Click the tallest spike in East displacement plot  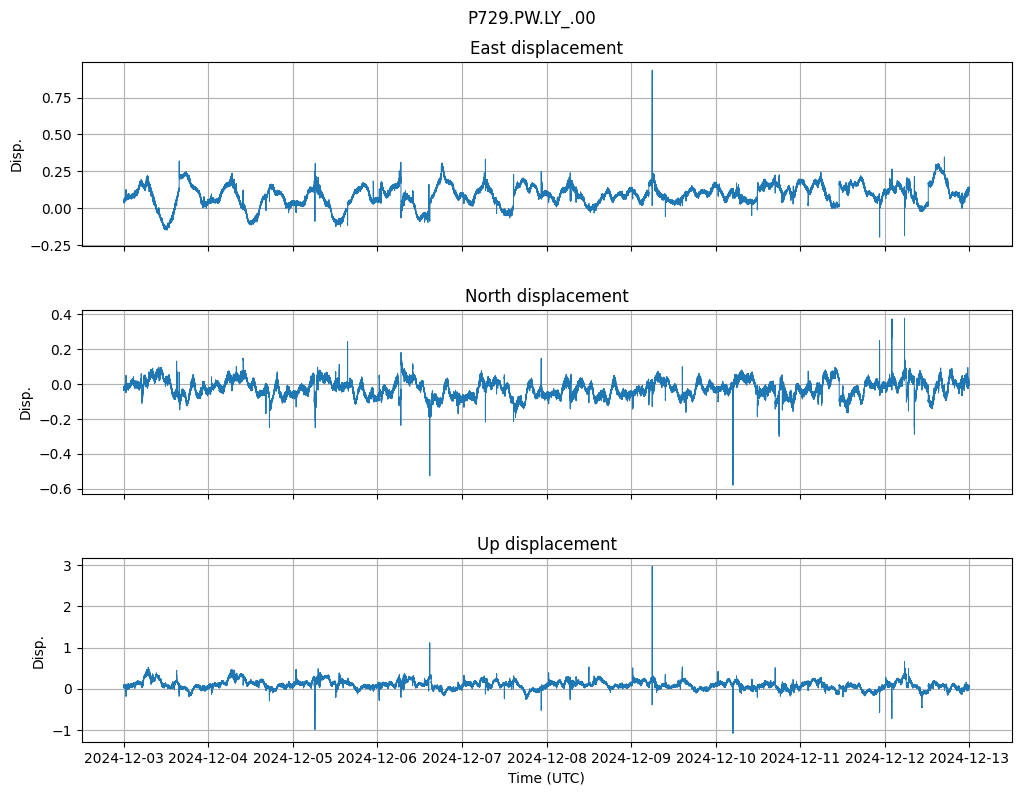click(x=652, y=72)
